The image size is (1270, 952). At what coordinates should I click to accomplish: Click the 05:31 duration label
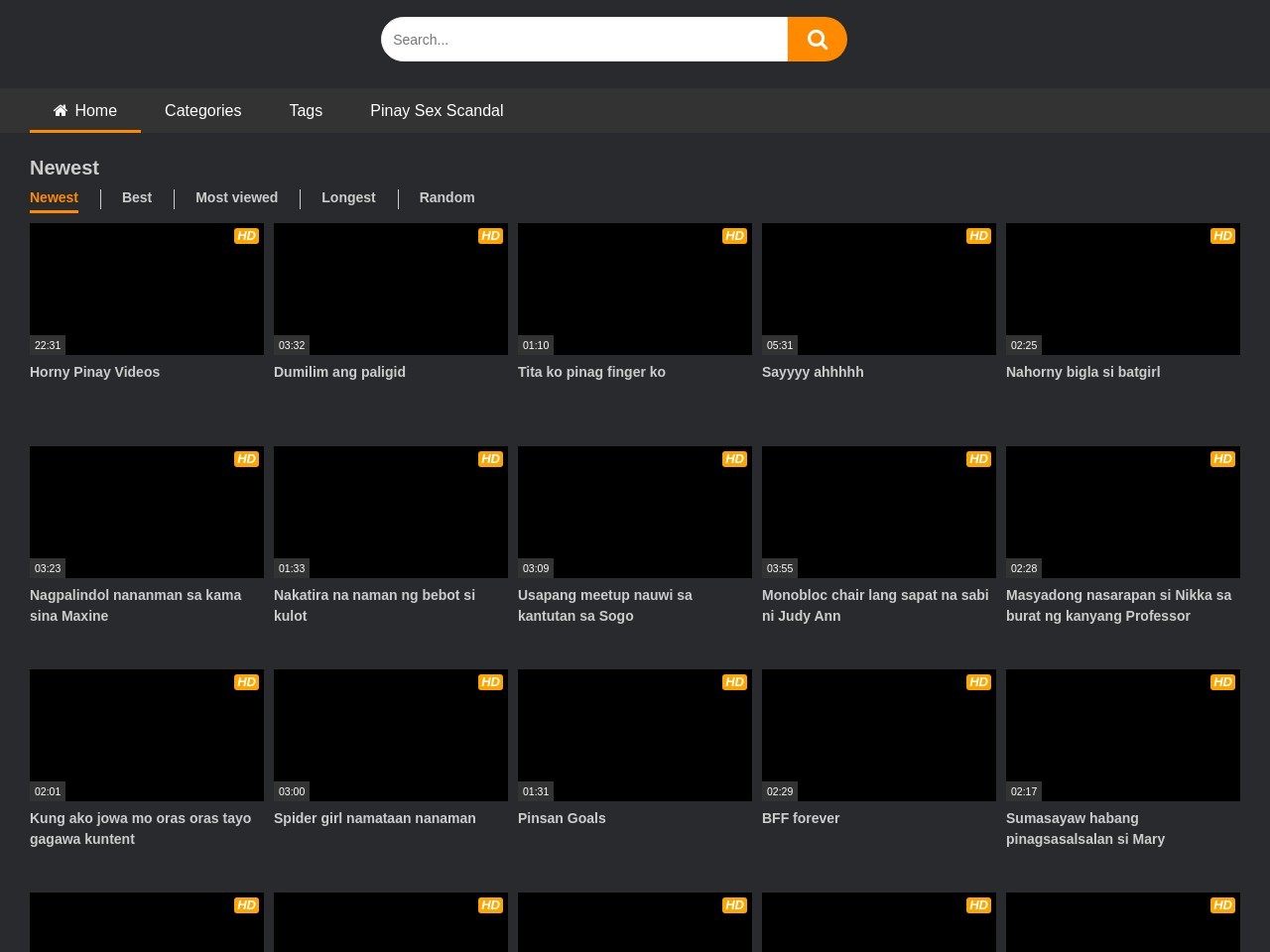[x=780, y=345]
